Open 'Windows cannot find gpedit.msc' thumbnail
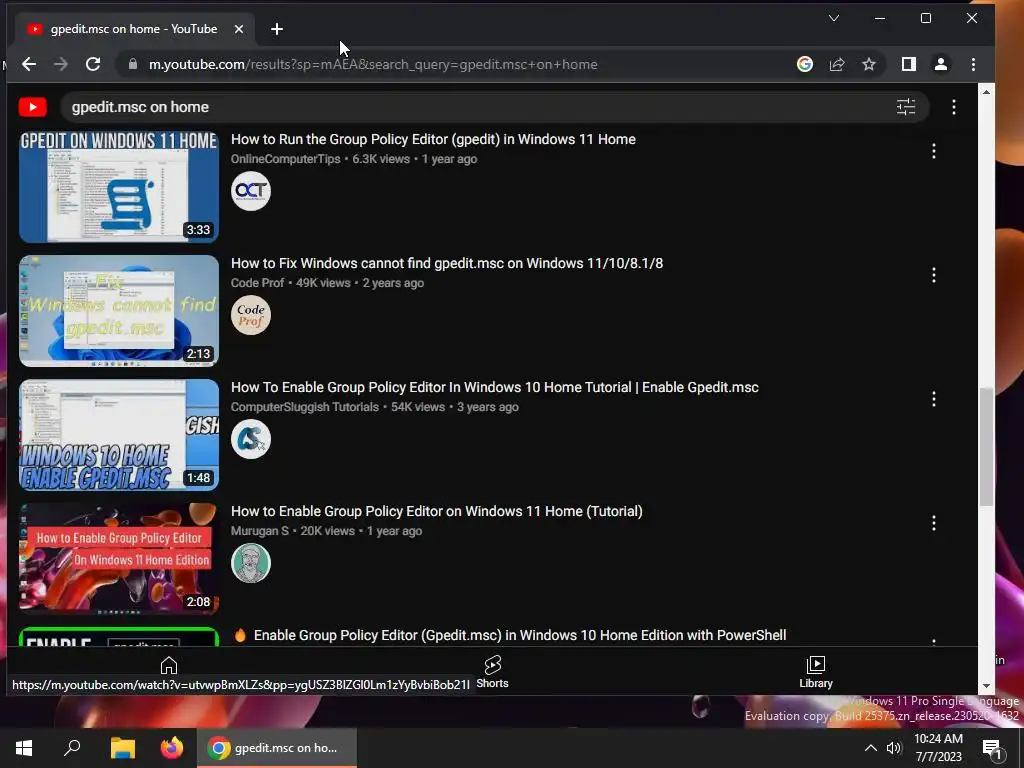The width and height of the screenshot is (1024, 768). tap(119, 311)
